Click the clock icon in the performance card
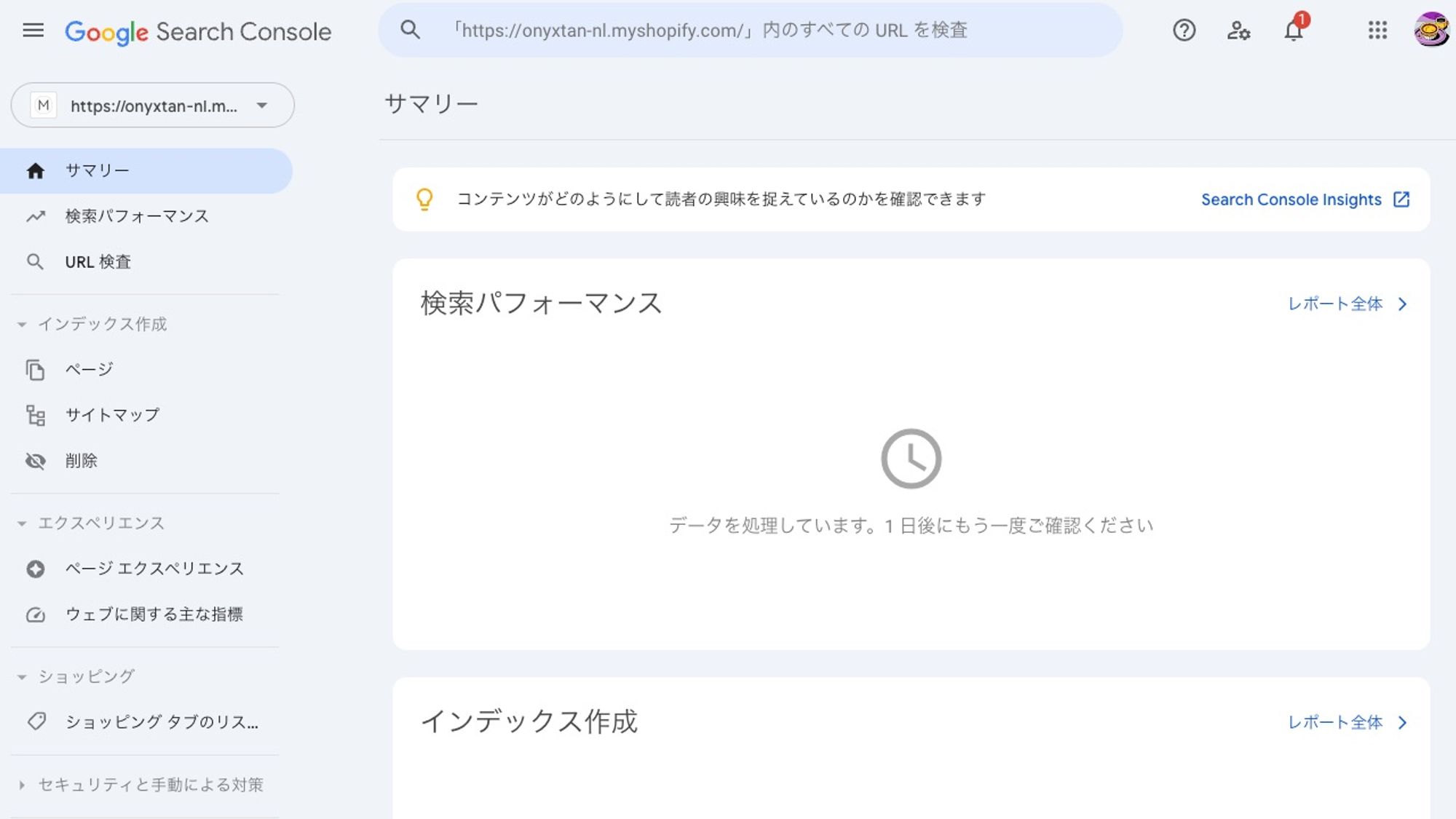The width and height of the screenshot is (1456, 819). click(911, 459)
